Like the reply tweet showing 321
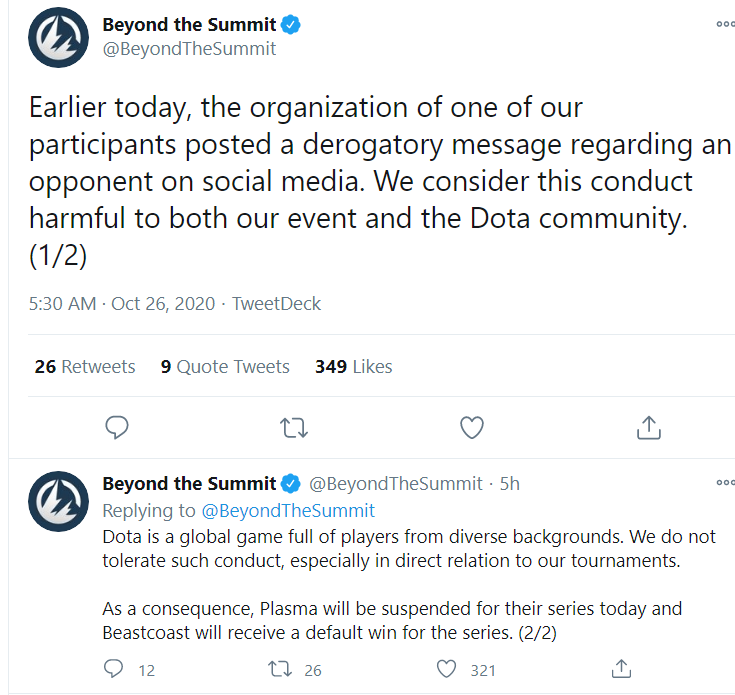This screenshot has height=695, width=735. 450,669
